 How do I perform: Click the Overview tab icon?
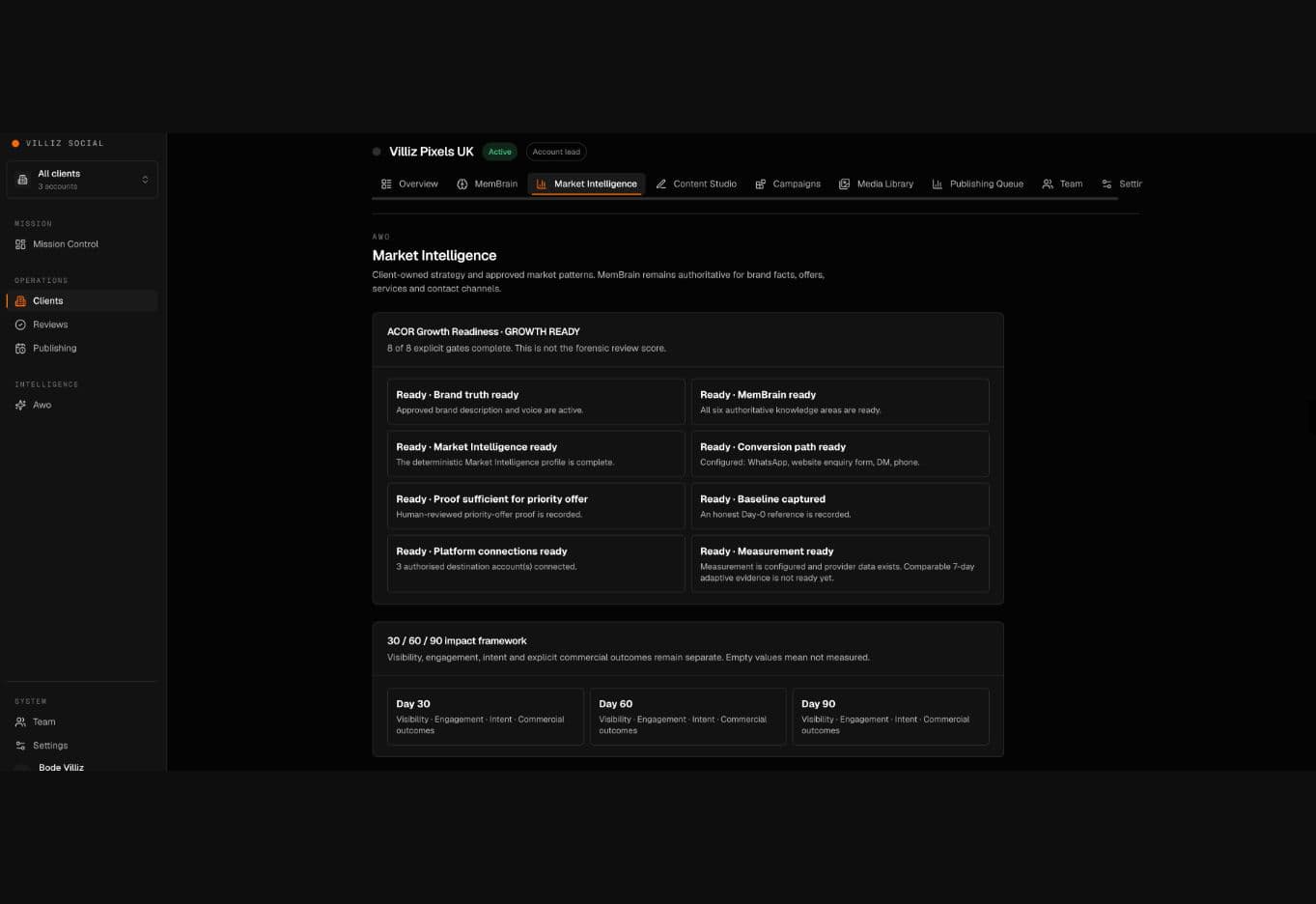click(386, 184)
